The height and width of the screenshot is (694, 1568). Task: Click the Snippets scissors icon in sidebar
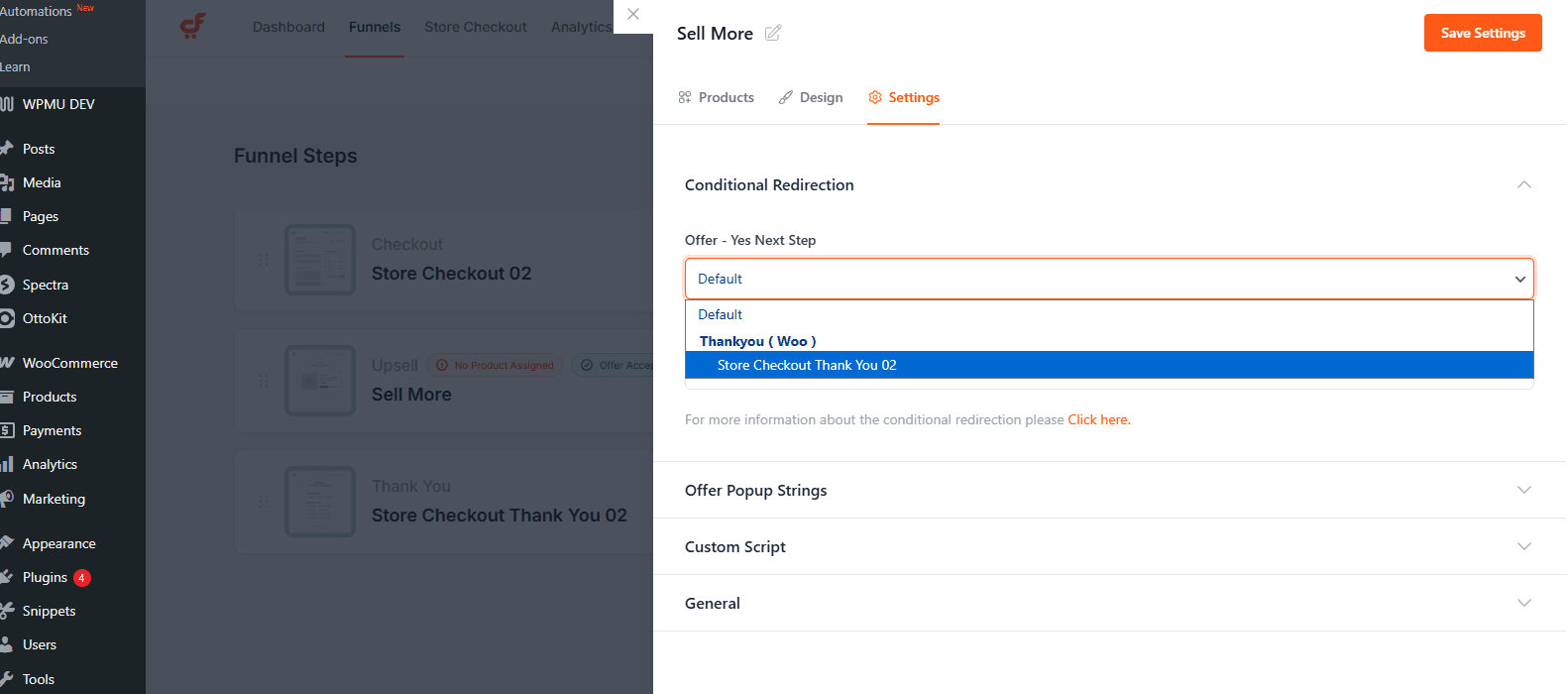pos(6,611)
